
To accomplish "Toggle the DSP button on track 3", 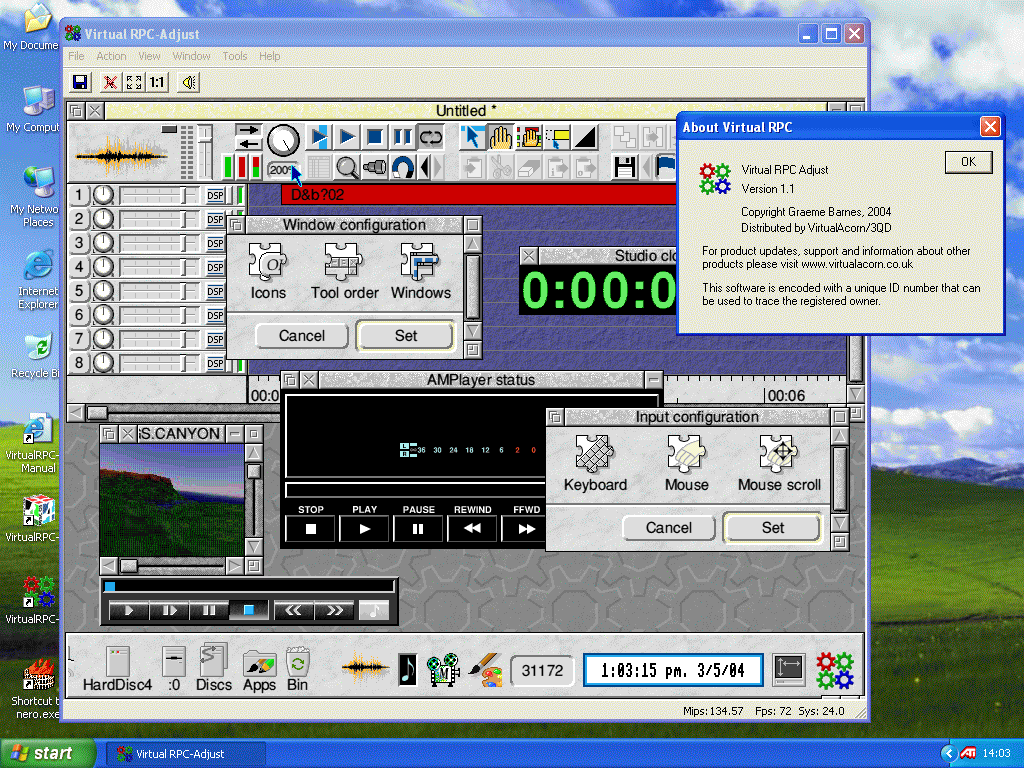I will pyautogui.click(x=215, y=243).
